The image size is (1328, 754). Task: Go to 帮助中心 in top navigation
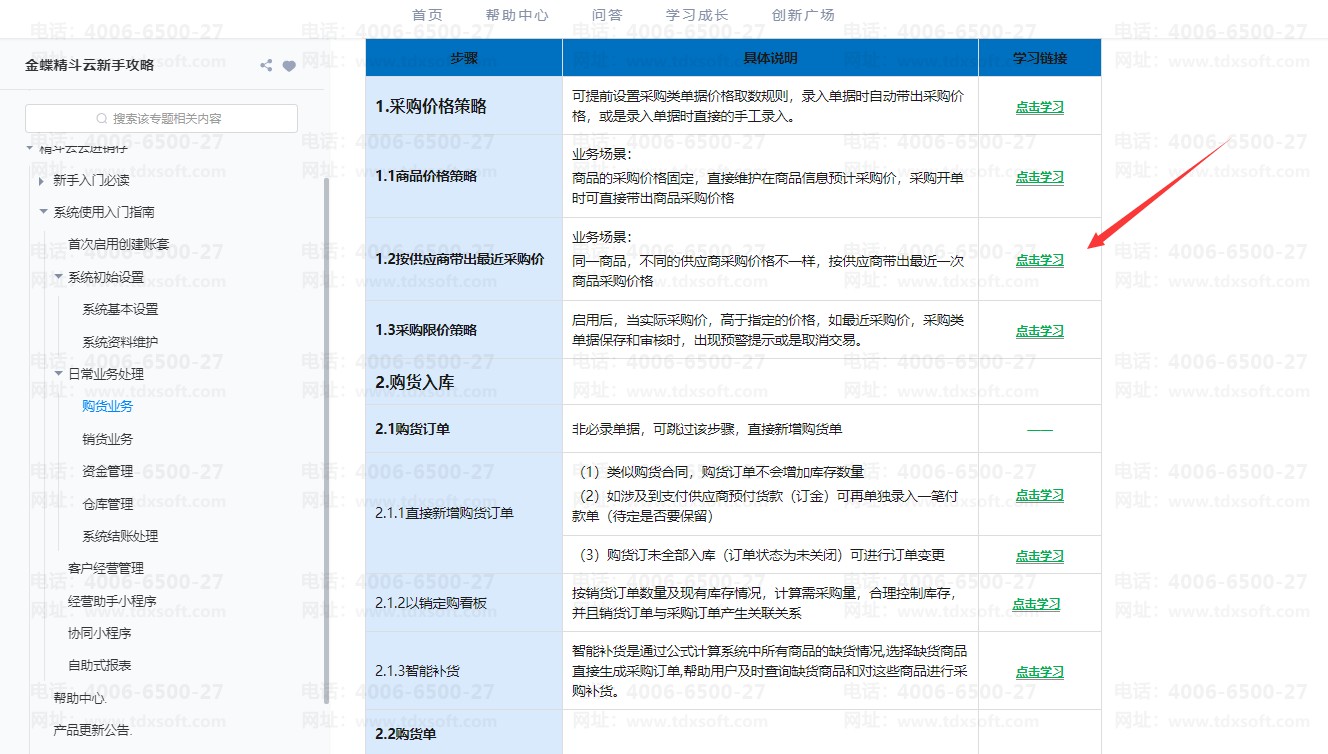(x=516, y=15)
